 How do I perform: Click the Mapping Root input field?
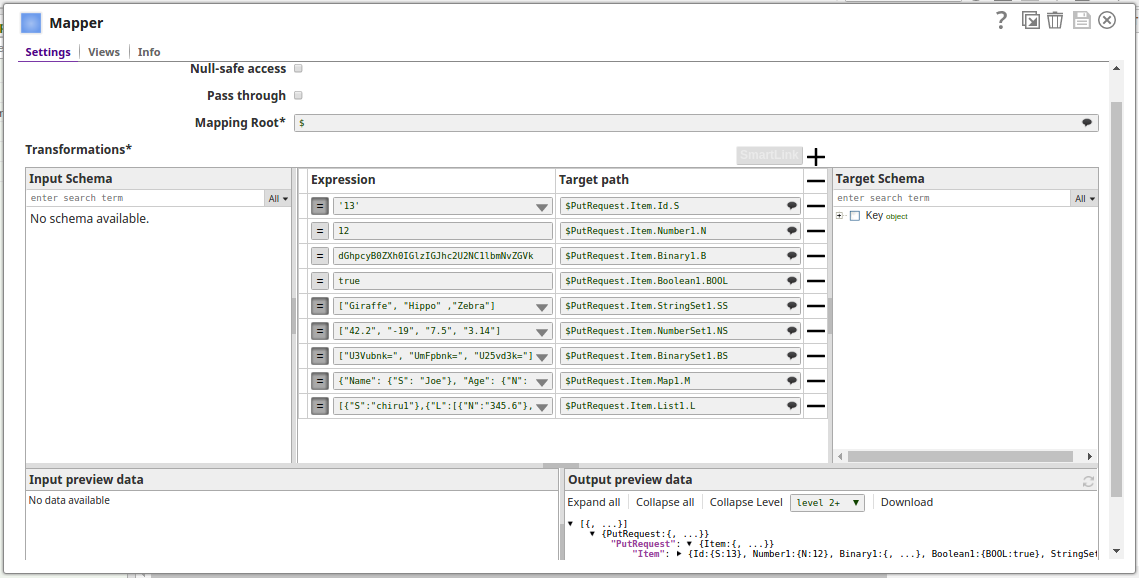[696, 123]
